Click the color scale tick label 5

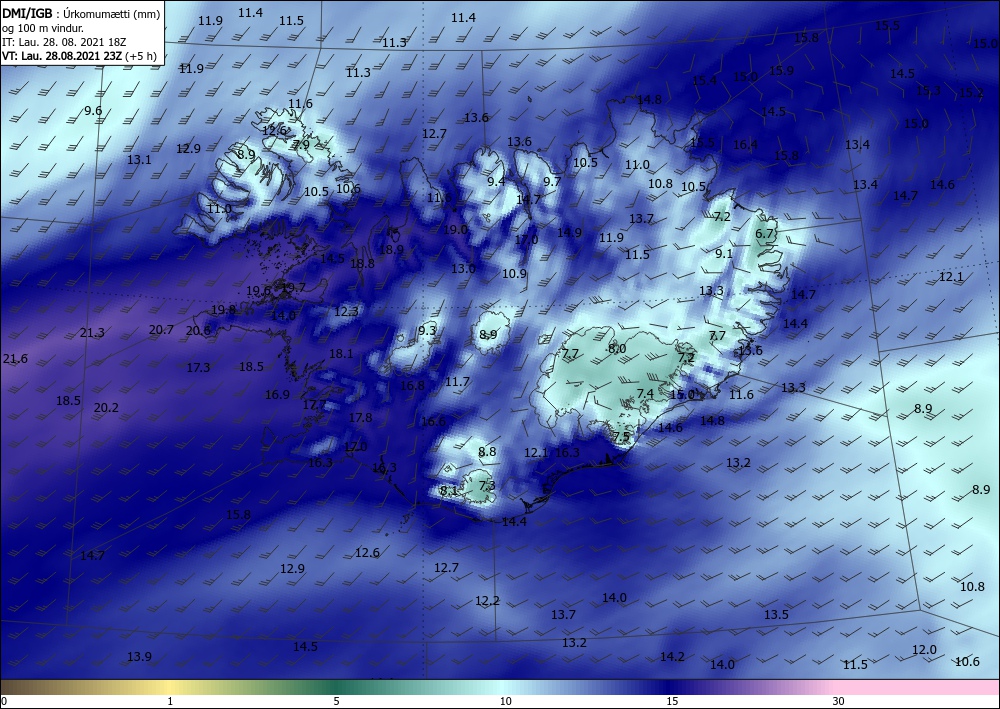coord(336,701)
